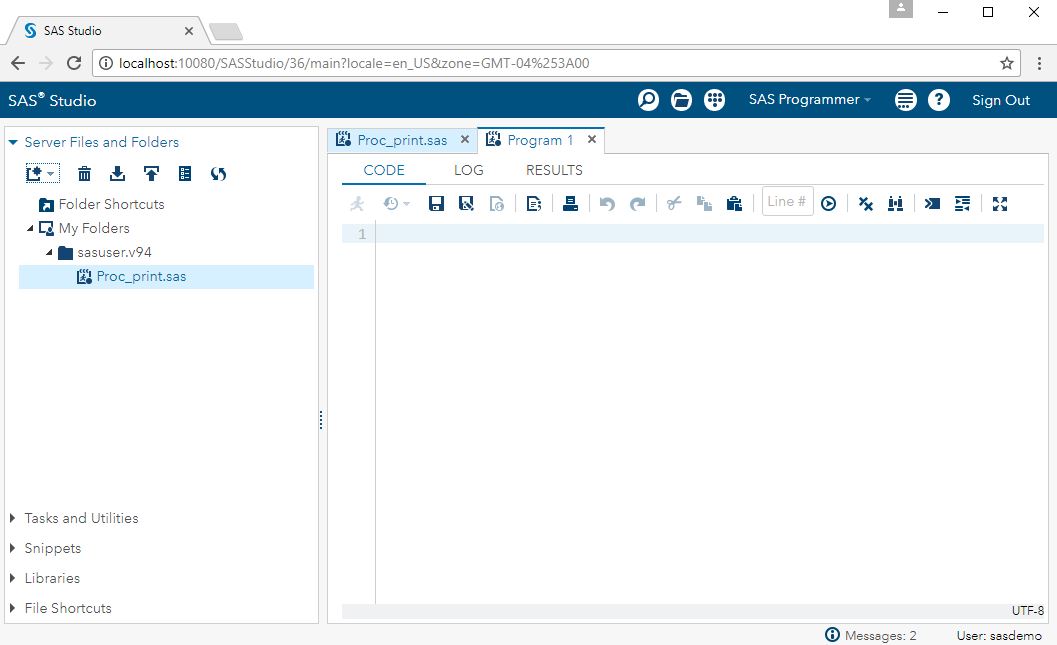Collapse the Server Files and Folders section
Image resolution: width=1057 pixels, height=645 pixels.
[13, 142]
